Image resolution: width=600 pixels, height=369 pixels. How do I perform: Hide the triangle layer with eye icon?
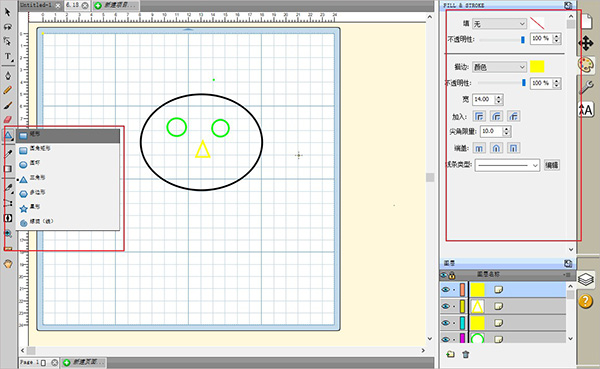coord(445,306)
